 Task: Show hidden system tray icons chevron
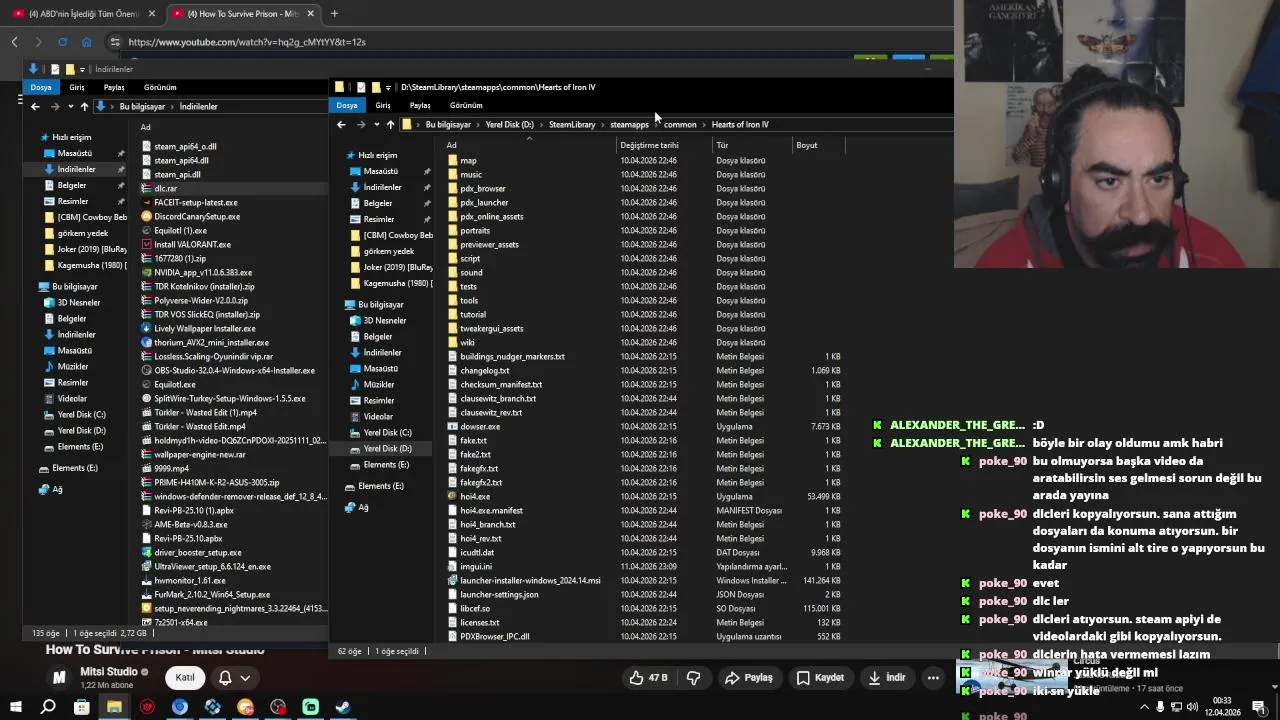1144,707
